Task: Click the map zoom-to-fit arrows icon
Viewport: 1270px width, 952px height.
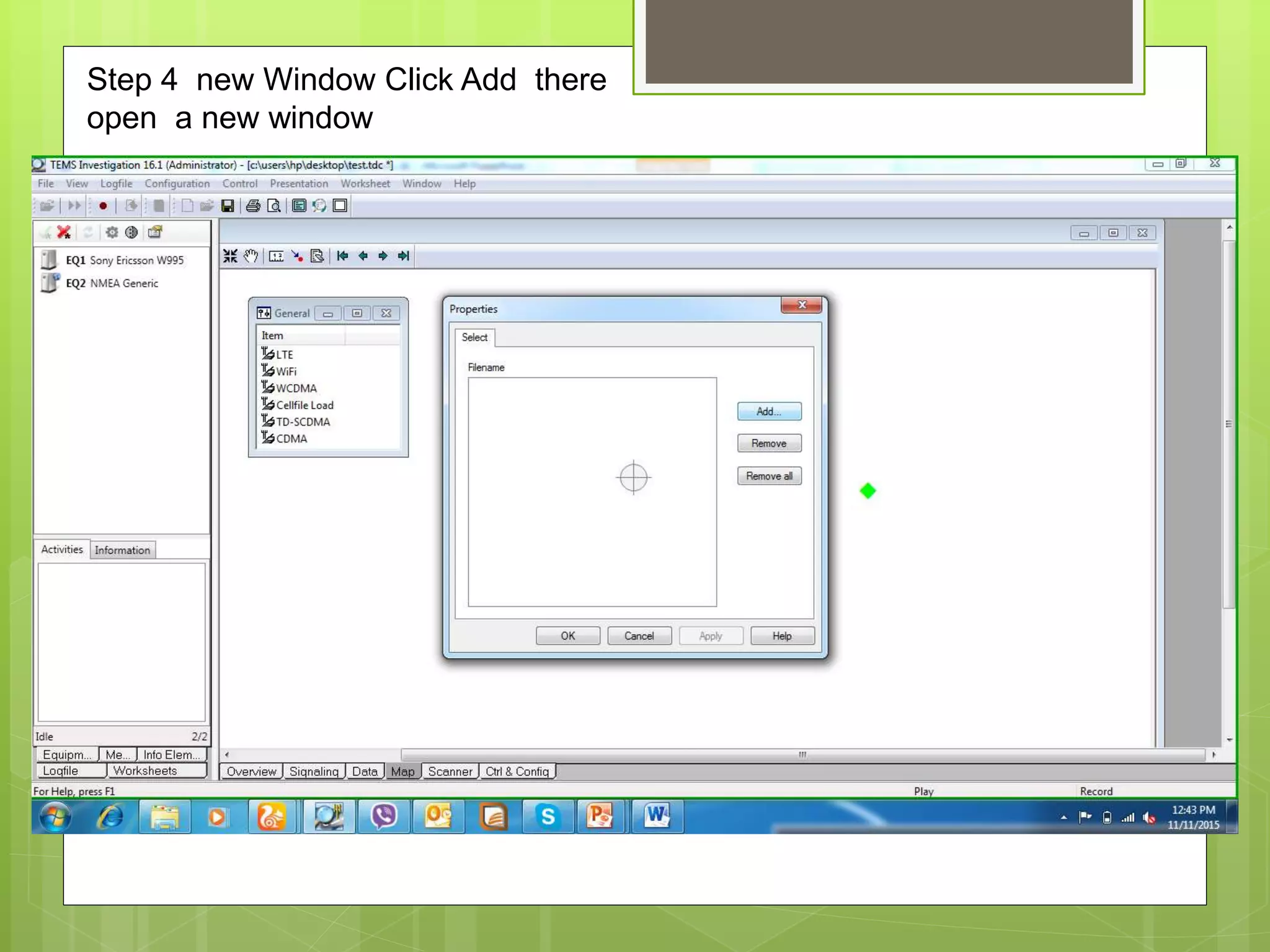Action: (230, 256)
